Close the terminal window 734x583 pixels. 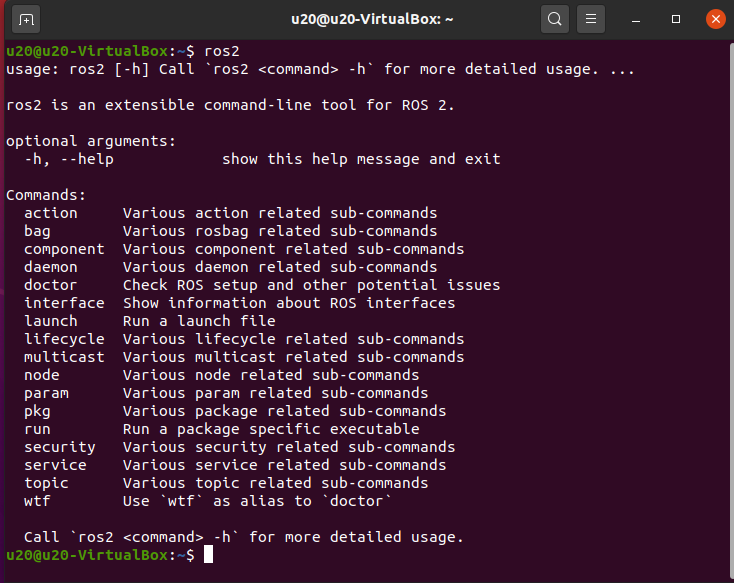715,19
